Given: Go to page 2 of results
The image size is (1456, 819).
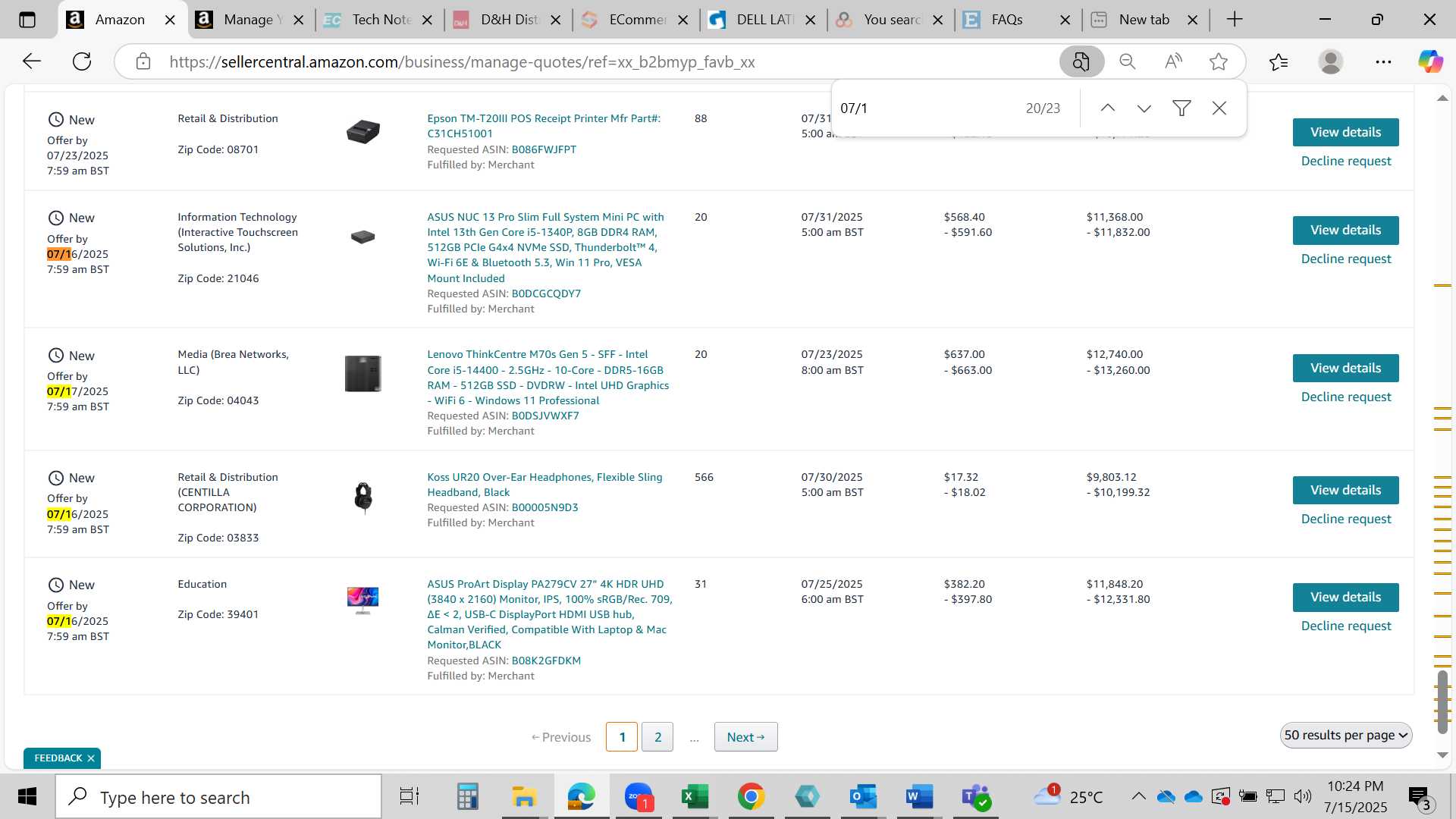Looking at the screenshot, I should pos(657,737).
